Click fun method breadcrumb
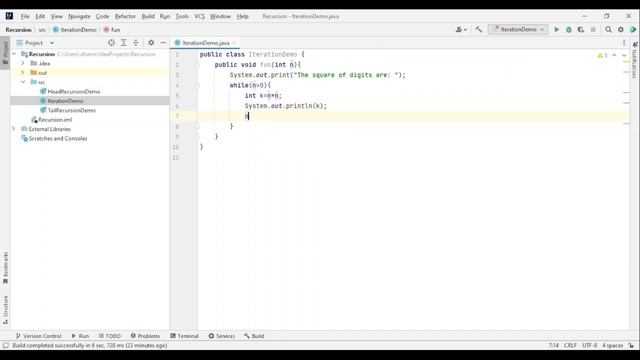 pyautogui.click(x=112, y=30)
